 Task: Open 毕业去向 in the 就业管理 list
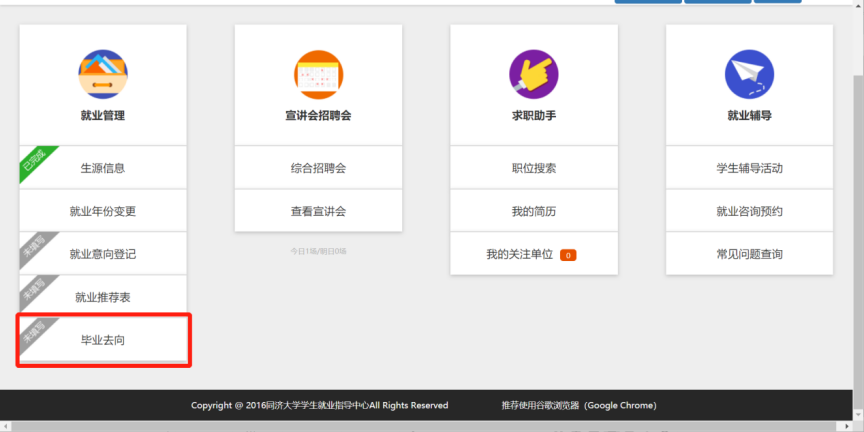pos(103,340)
